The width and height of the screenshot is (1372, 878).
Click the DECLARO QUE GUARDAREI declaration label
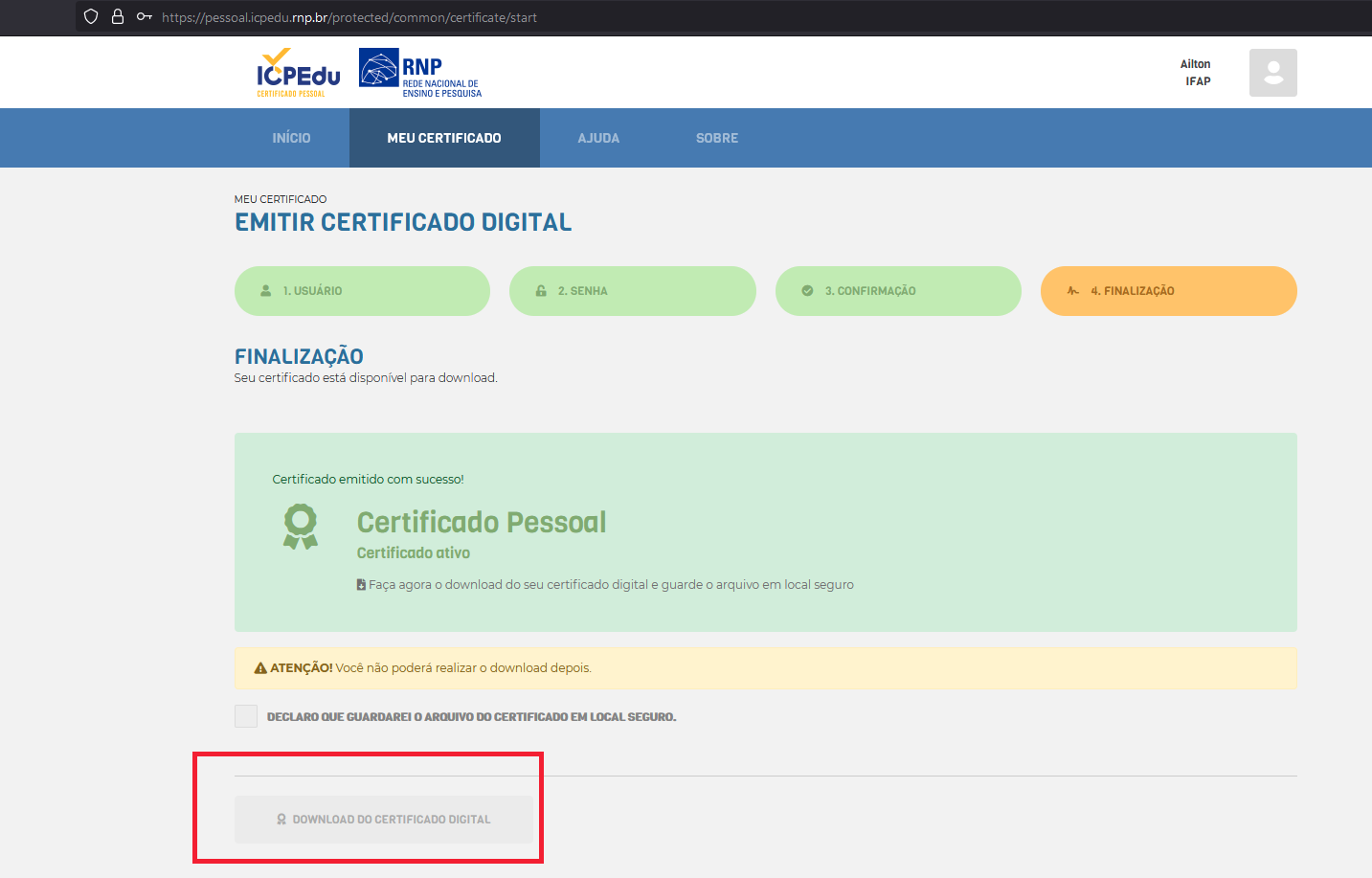pyautogui.click(x=471, y=717)
